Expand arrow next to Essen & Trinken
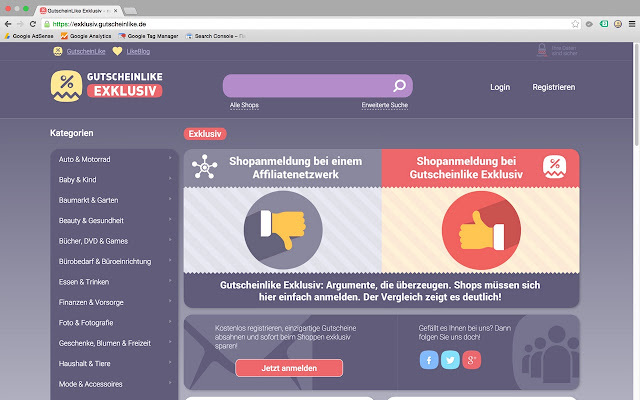 tap(170, 281)
